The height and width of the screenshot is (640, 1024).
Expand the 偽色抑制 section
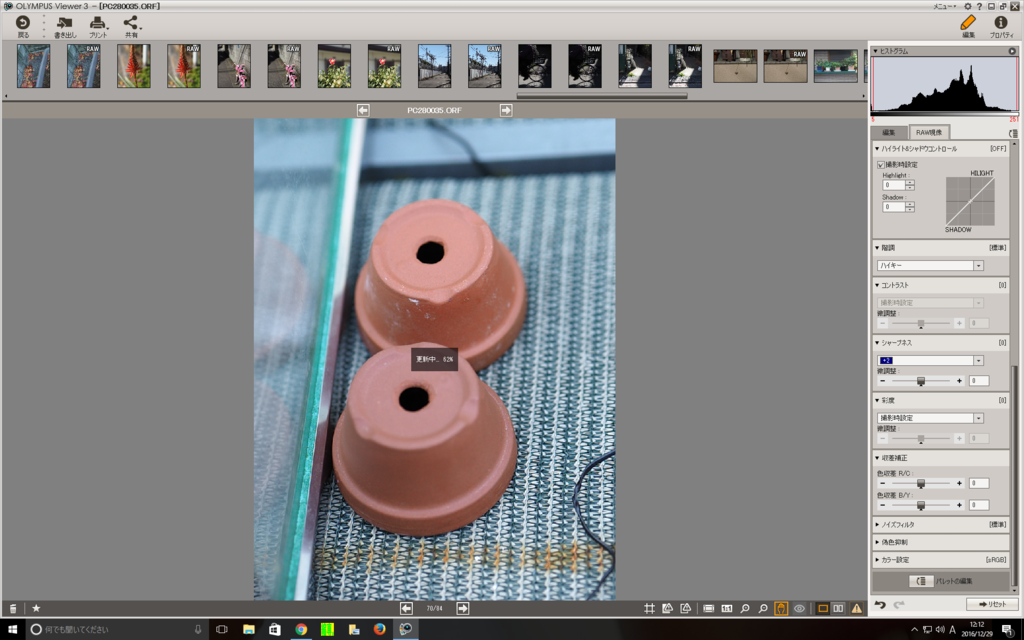[x=877, y=542]
